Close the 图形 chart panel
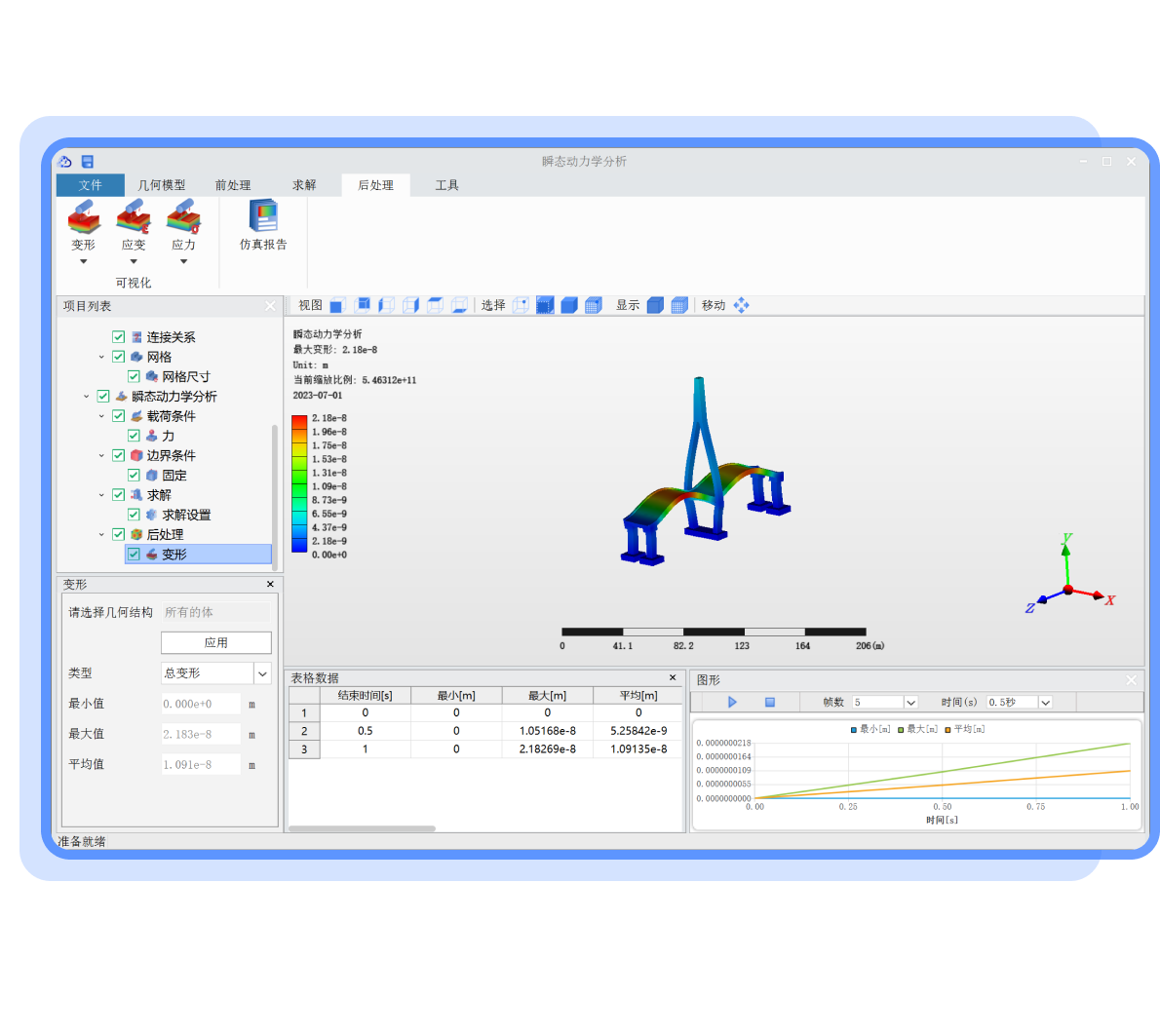Screen dimensions: 1160x1036 coord(1131,680)
